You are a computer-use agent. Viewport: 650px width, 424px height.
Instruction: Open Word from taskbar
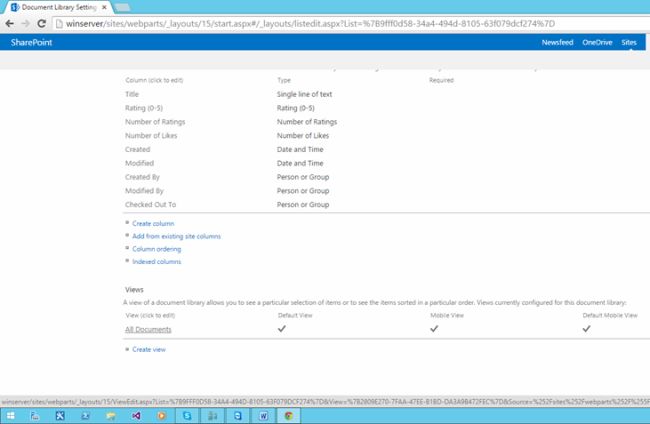tap(263, 416)
